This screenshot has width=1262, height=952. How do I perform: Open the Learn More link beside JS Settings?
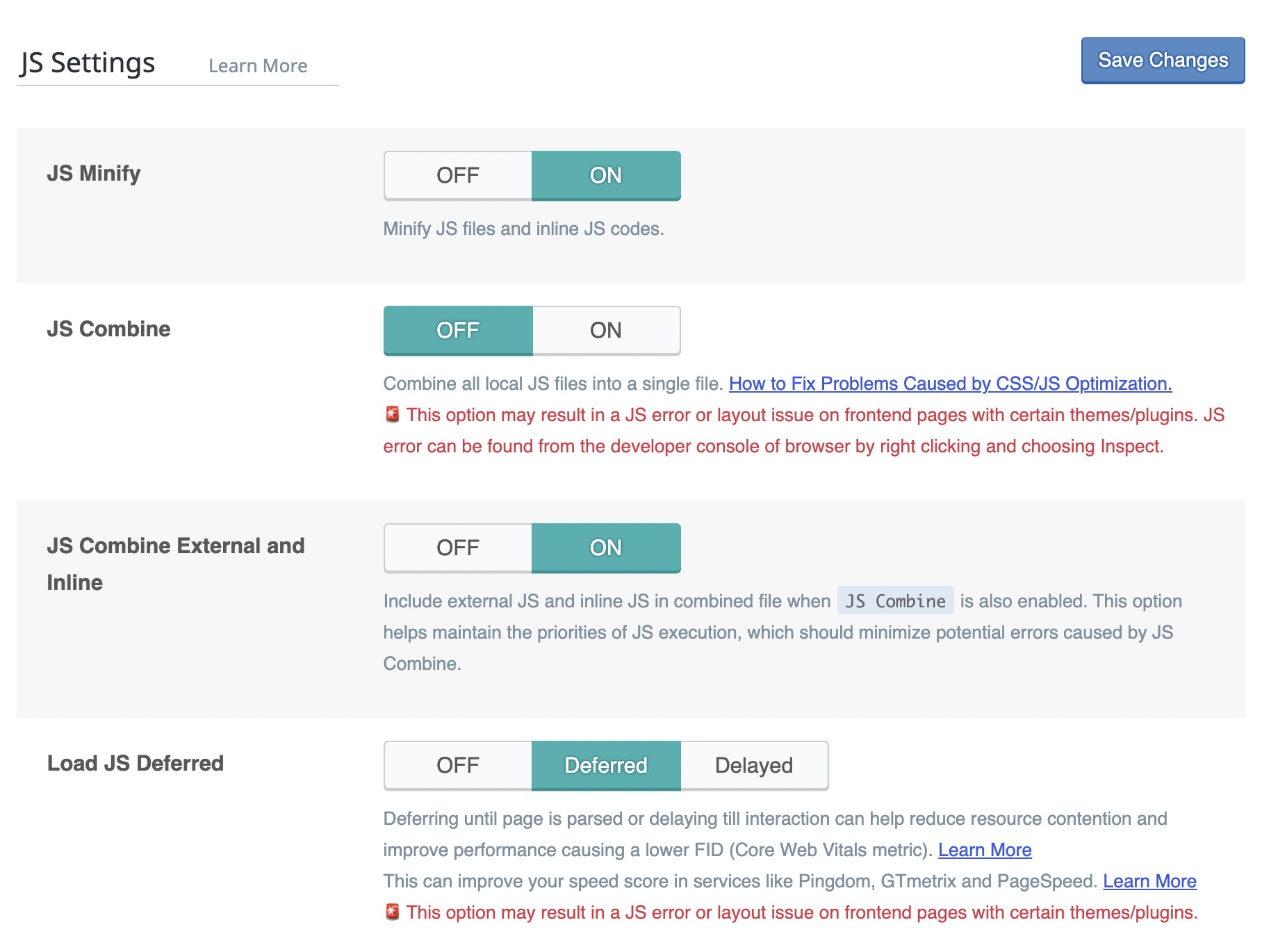pos(258,66)
